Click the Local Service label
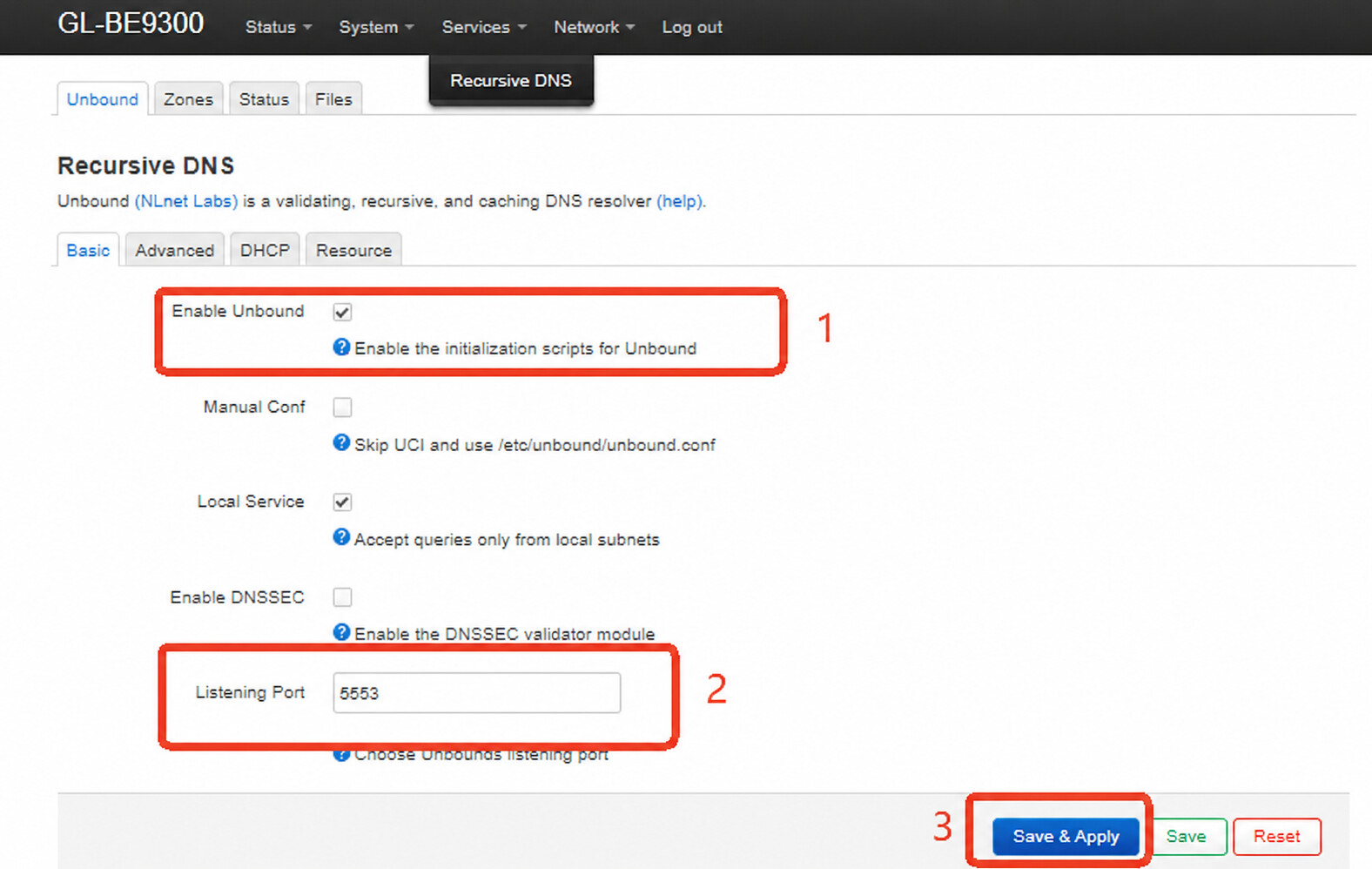Image resolution: width=1372 pixels, height=869 pixels. (251, 502)
